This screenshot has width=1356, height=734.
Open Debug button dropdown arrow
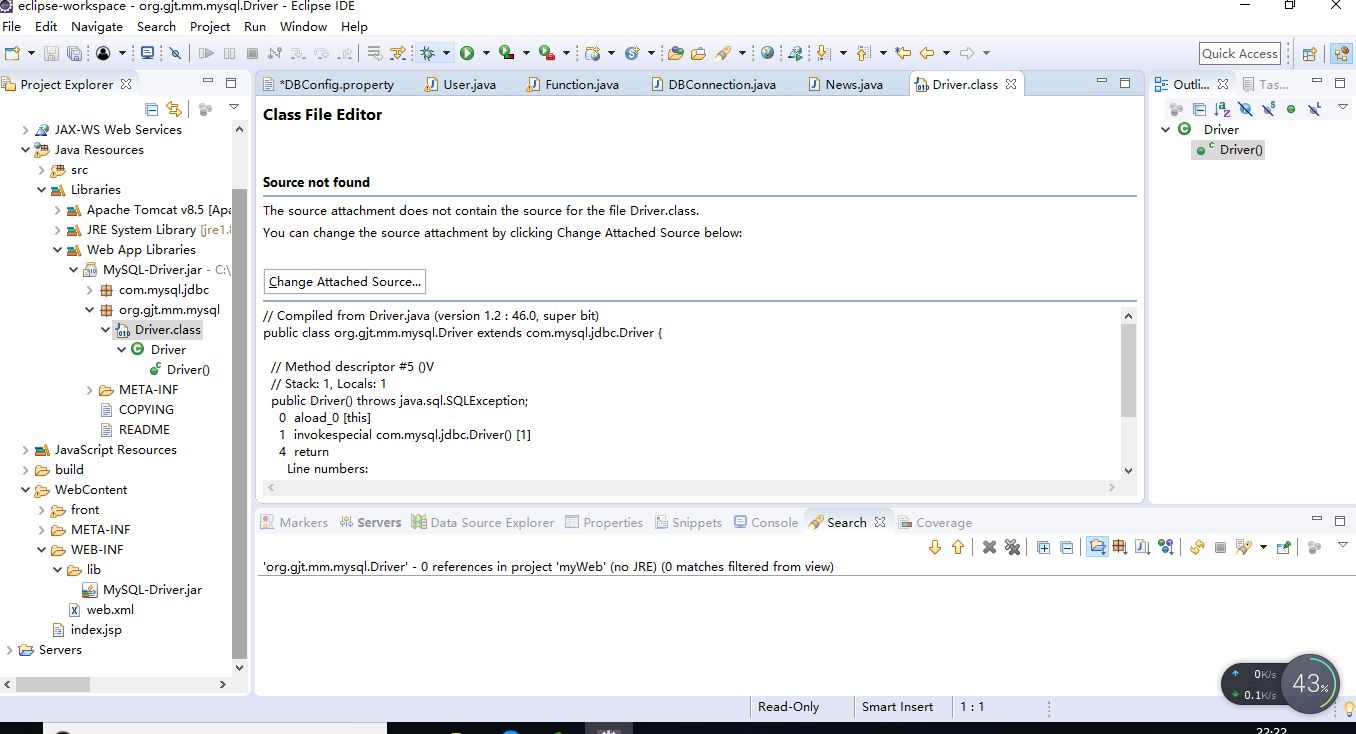click(x=447, y=53)
